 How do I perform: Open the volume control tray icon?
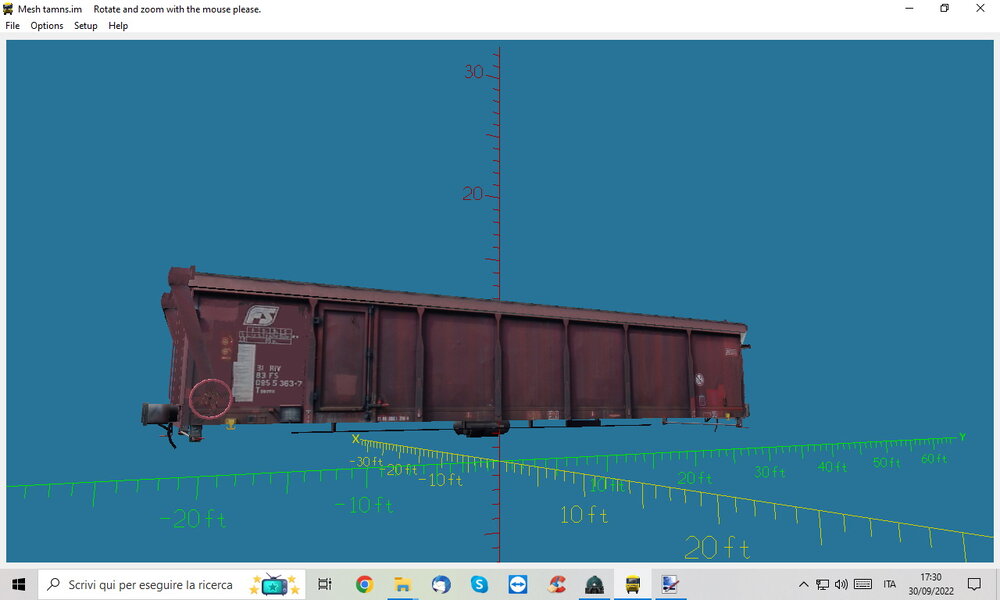841,584
